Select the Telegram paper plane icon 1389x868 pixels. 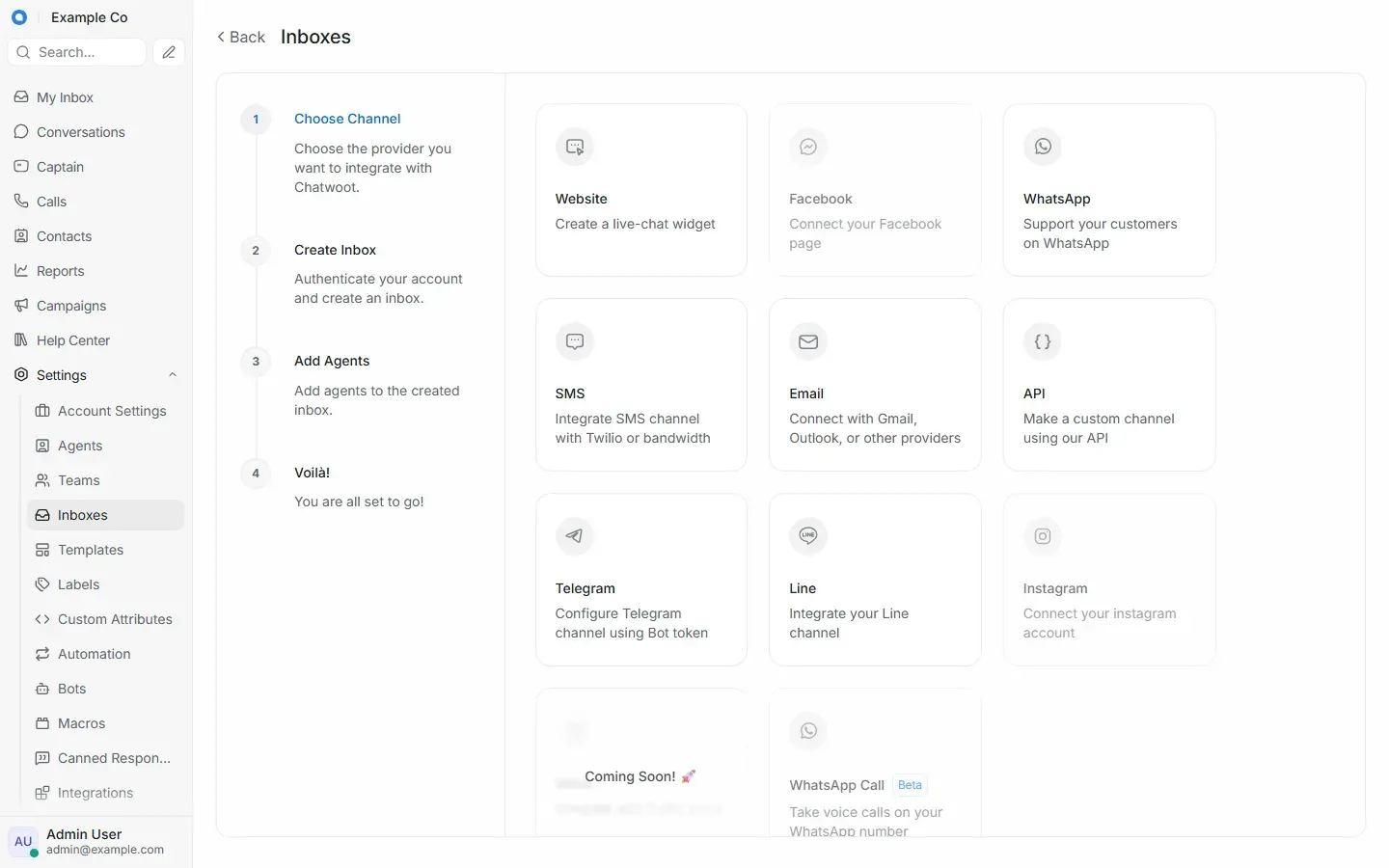(575, 536)
